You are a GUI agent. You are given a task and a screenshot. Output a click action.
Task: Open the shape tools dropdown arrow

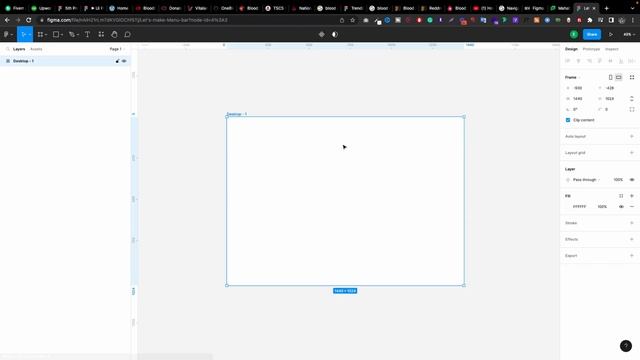coord(62,35)
